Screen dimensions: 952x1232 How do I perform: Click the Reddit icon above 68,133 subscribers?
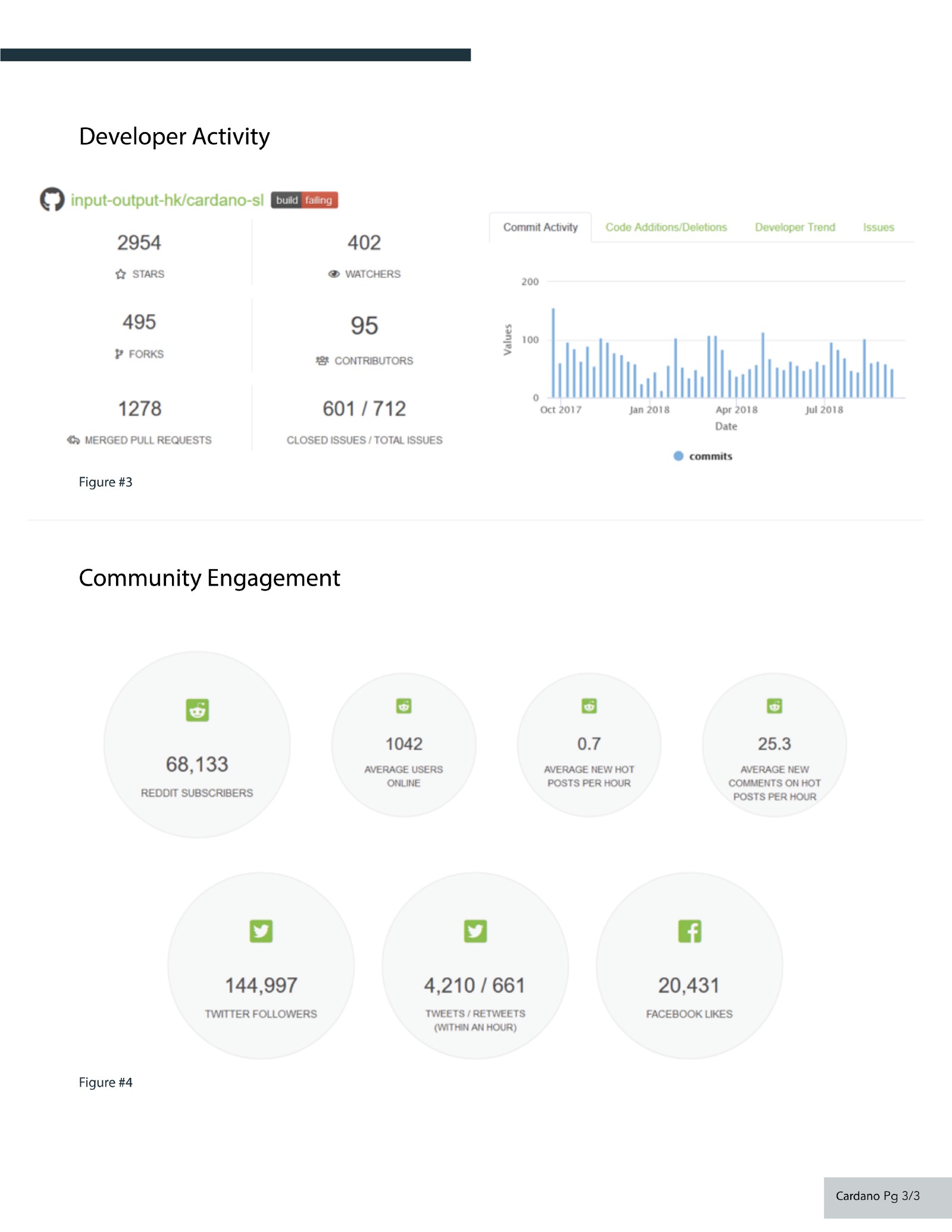[197, 710]
